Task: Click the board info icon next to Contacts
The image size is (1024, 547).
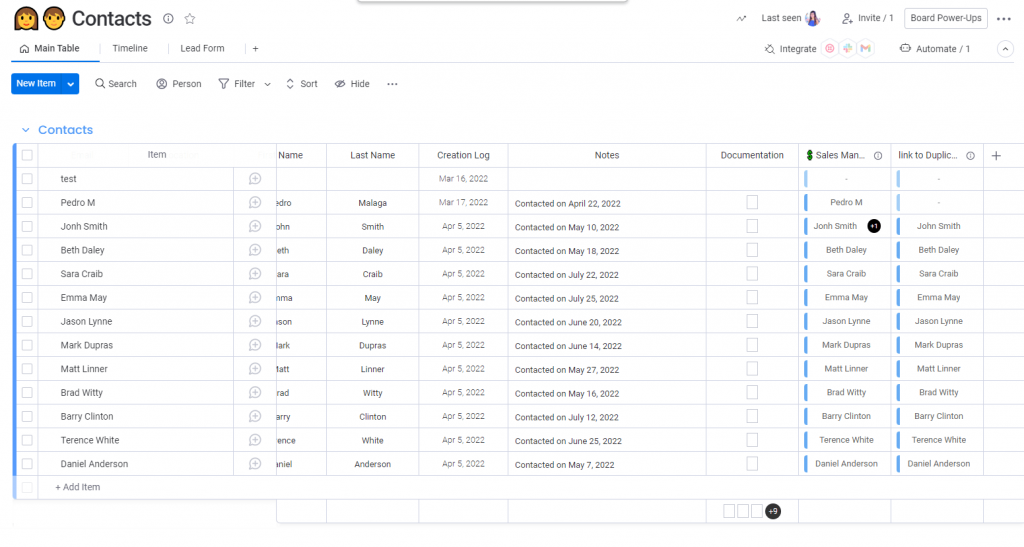Action: [x=168, y=18]
